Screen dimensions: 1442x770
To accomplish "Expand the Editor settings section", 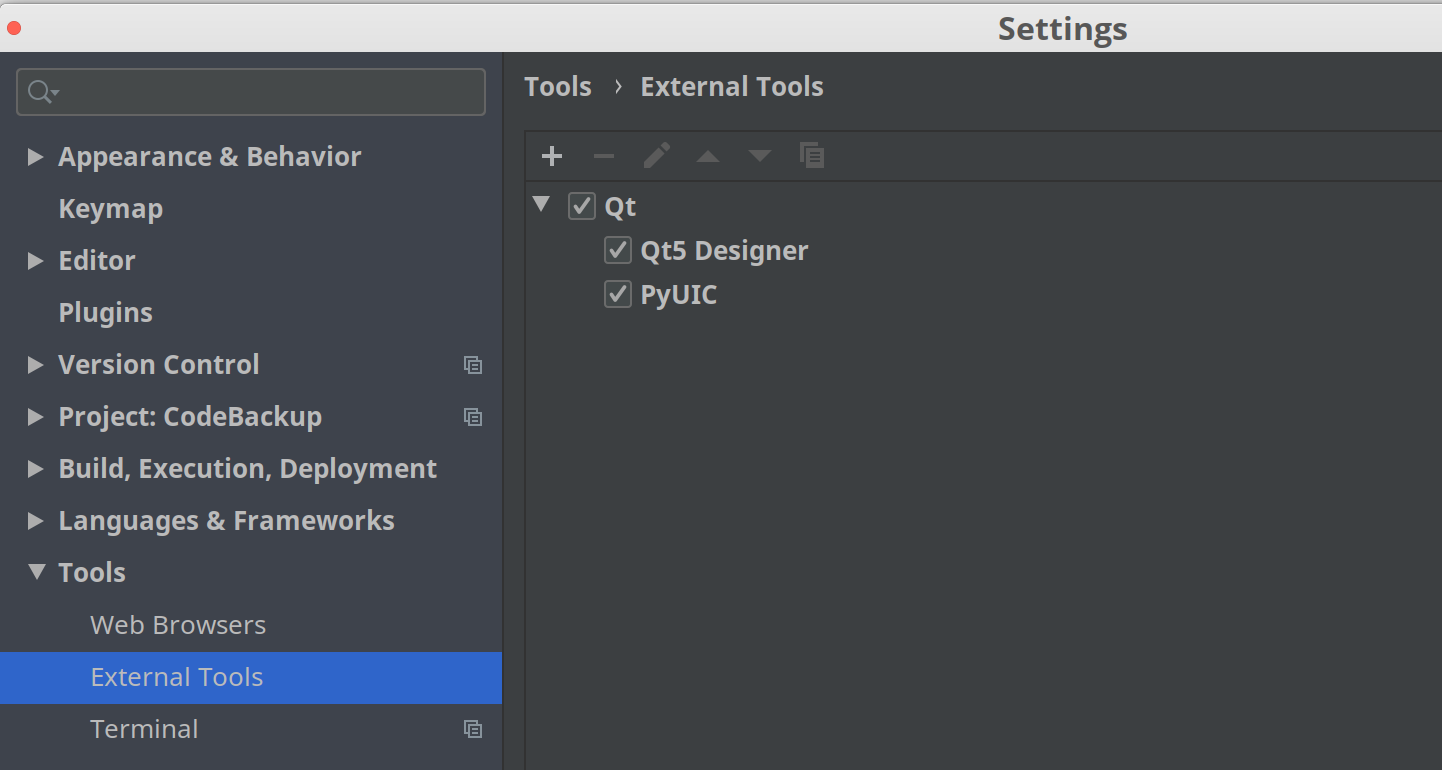I will click(x=36, y=260).
